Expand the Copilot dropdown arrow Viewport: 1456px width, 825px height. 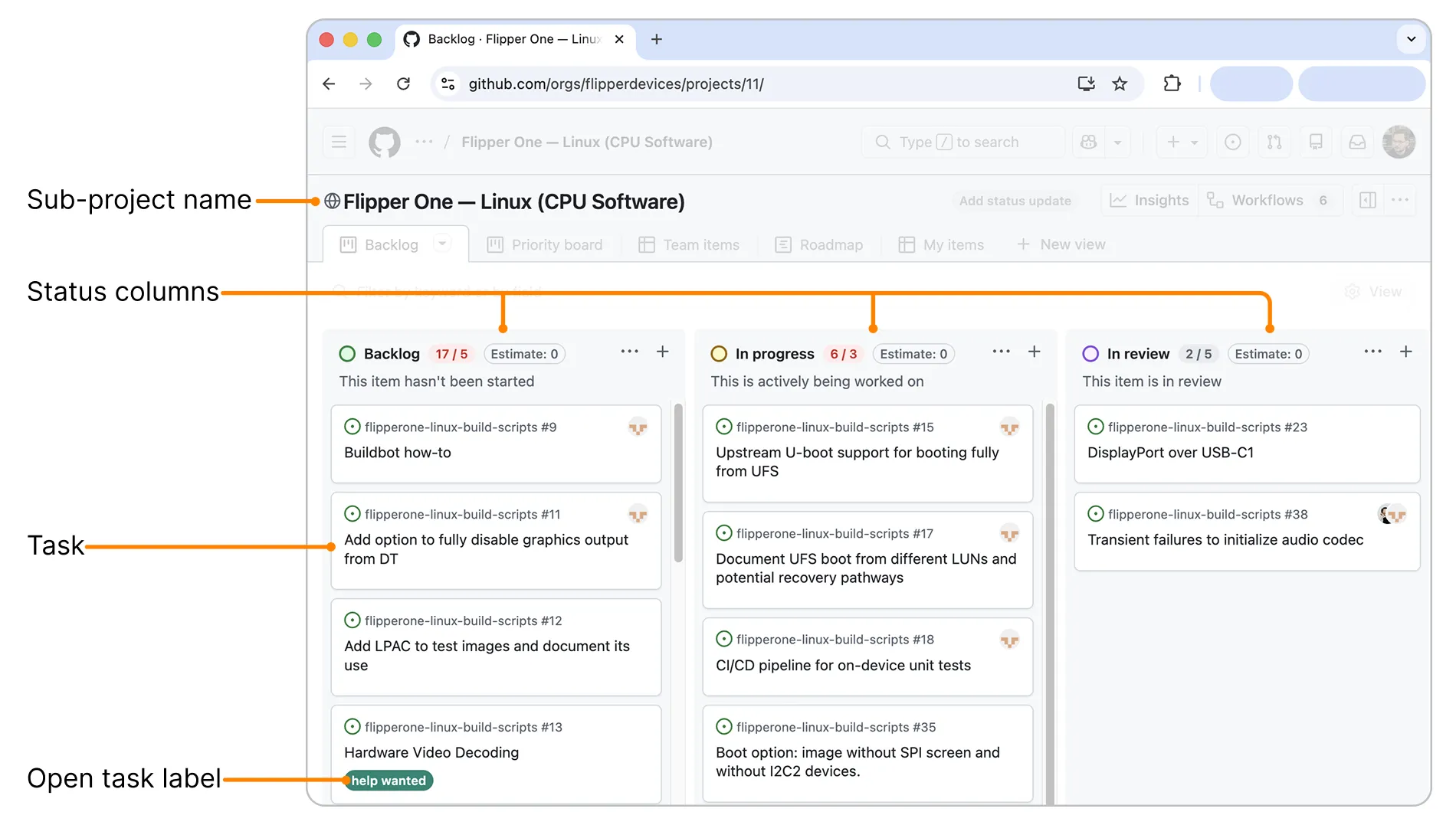pyautogui.click(x=1118, y=142)
